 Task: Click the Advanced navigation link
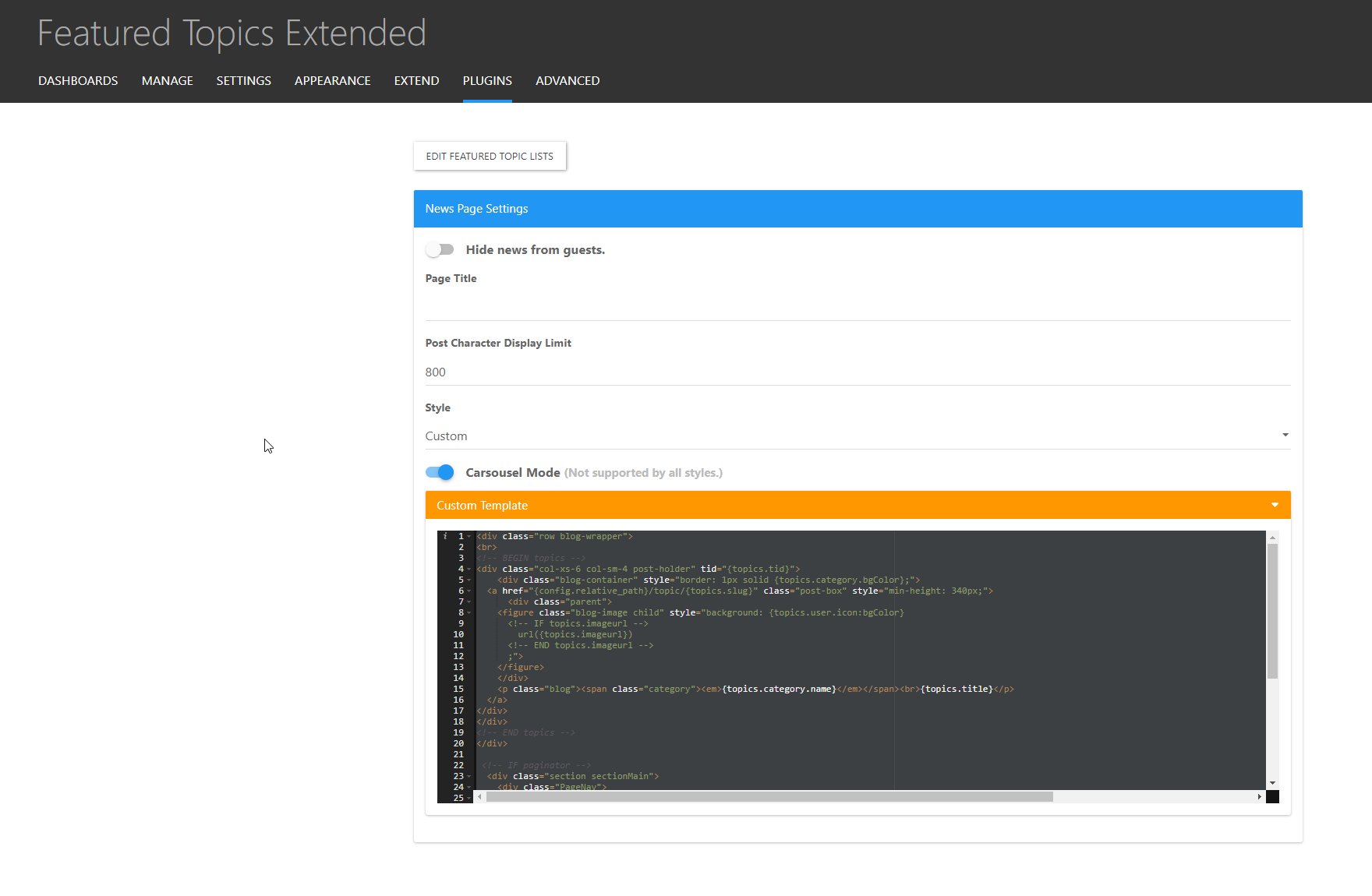(568, 81)
